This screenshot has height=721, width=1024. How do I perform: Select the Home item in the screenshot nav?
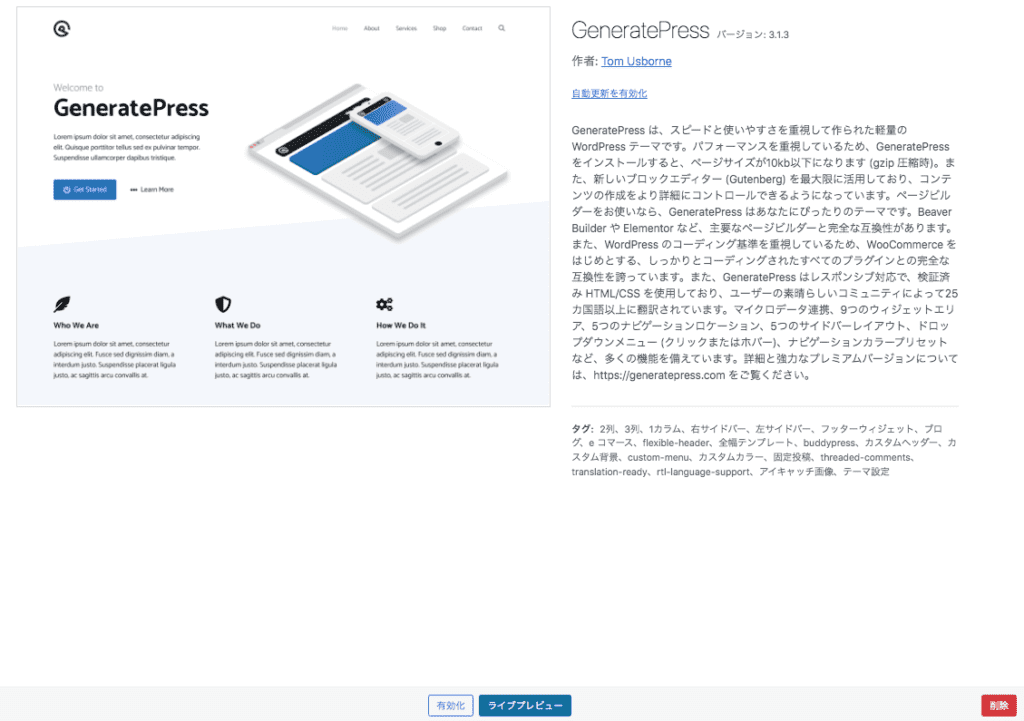point(340,28)
